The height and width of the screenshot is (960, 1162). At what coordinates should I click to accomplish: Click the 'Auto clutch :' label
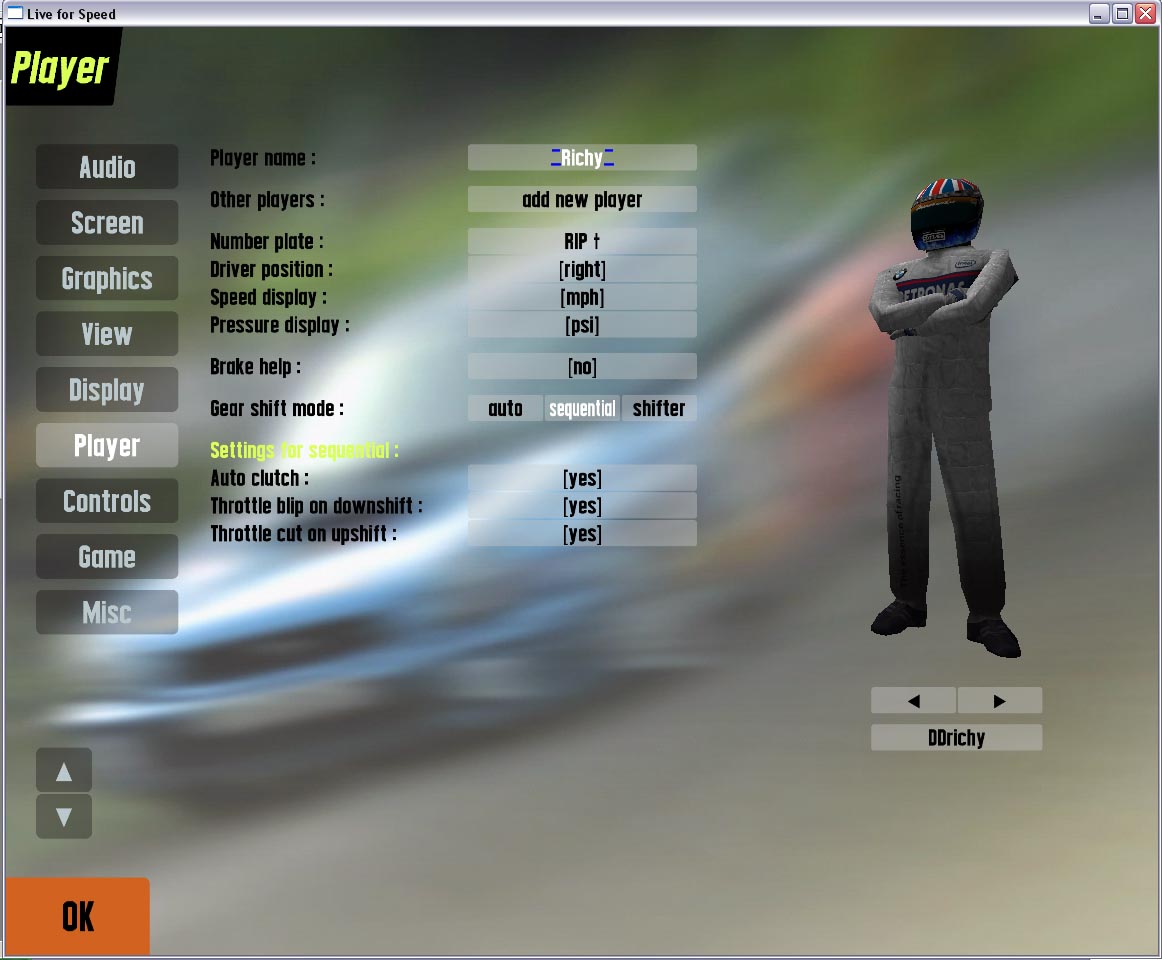click(259, 478)
